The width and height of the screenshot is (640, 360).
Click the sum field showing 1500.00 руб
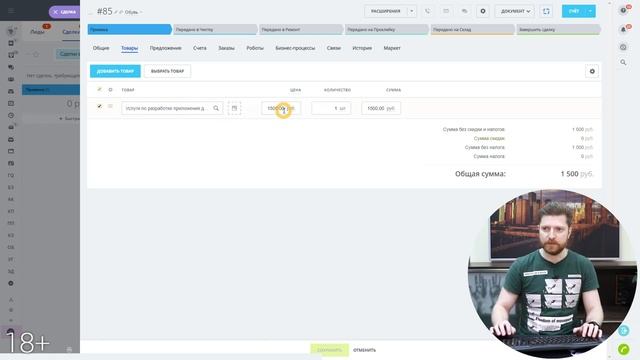pyautogui.click(x=381, y=108)
